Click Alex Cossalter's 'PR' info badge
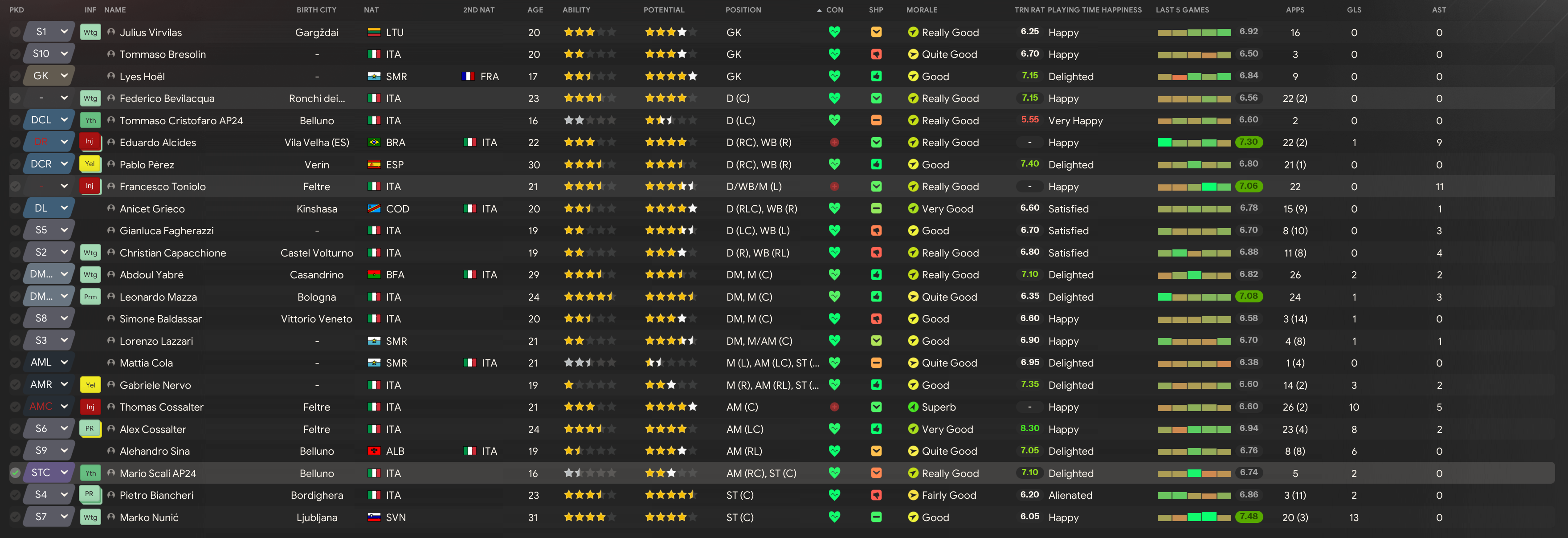The width and height of the screenshot is (1568, 538). point(90,429)
